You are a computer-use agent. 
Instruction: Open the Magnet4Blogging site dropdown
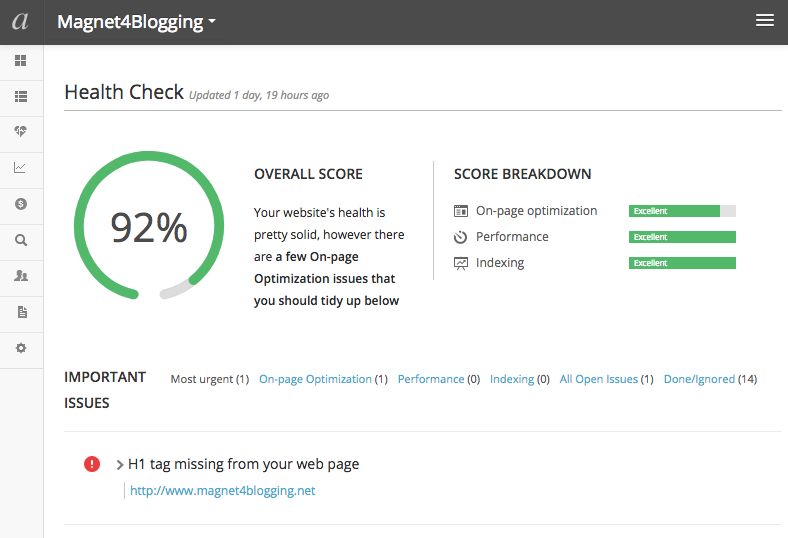click(136, 22)
